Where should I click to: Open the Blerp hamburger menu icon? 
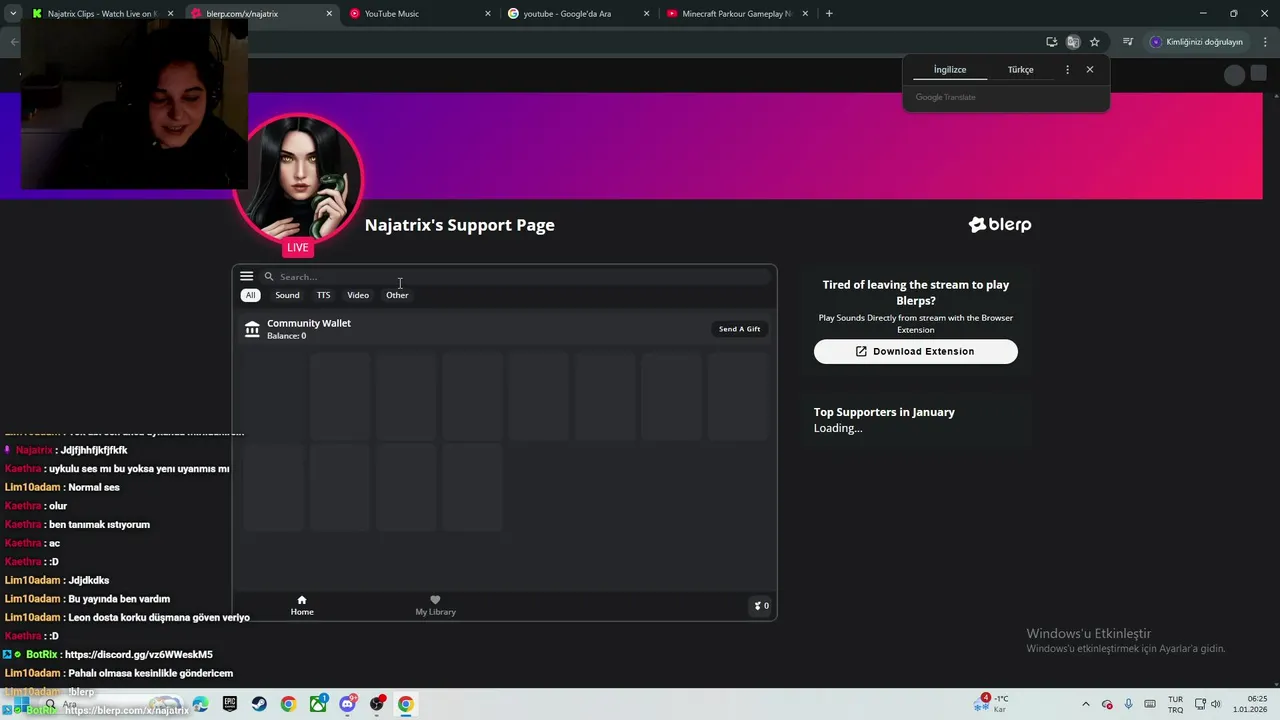pyautogui.click(x=246, y=276)
